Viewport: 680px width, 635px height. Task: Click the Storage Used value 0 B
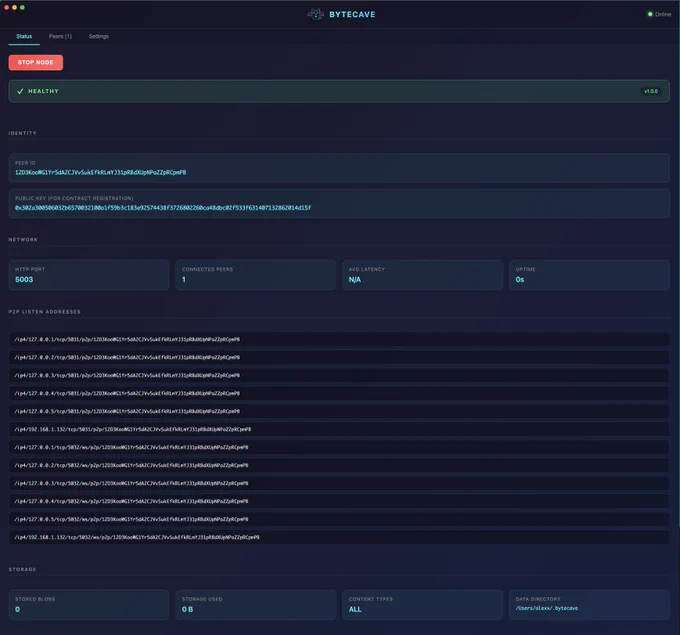click(x=187, y=609)
